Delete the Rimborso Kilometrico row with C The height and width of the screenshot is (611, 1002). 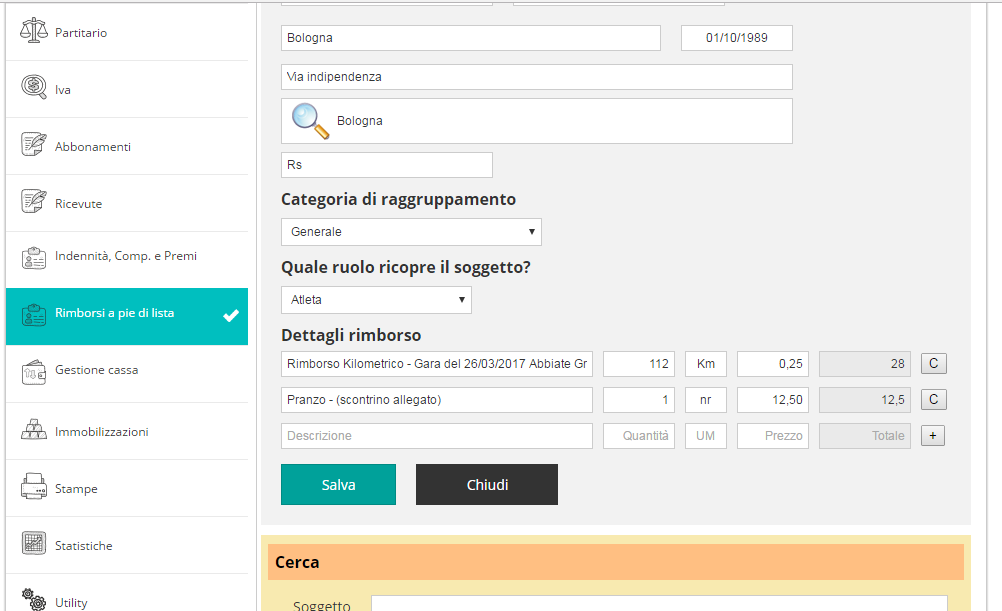933,364
